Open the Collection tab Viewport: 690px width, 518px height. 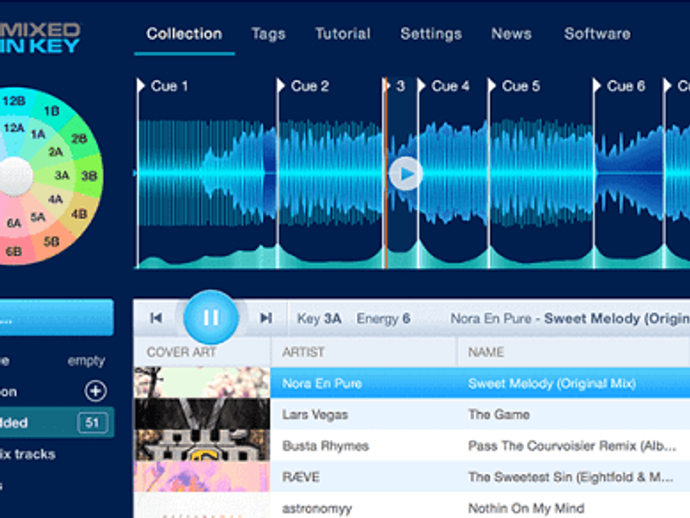tap(184, 34)
